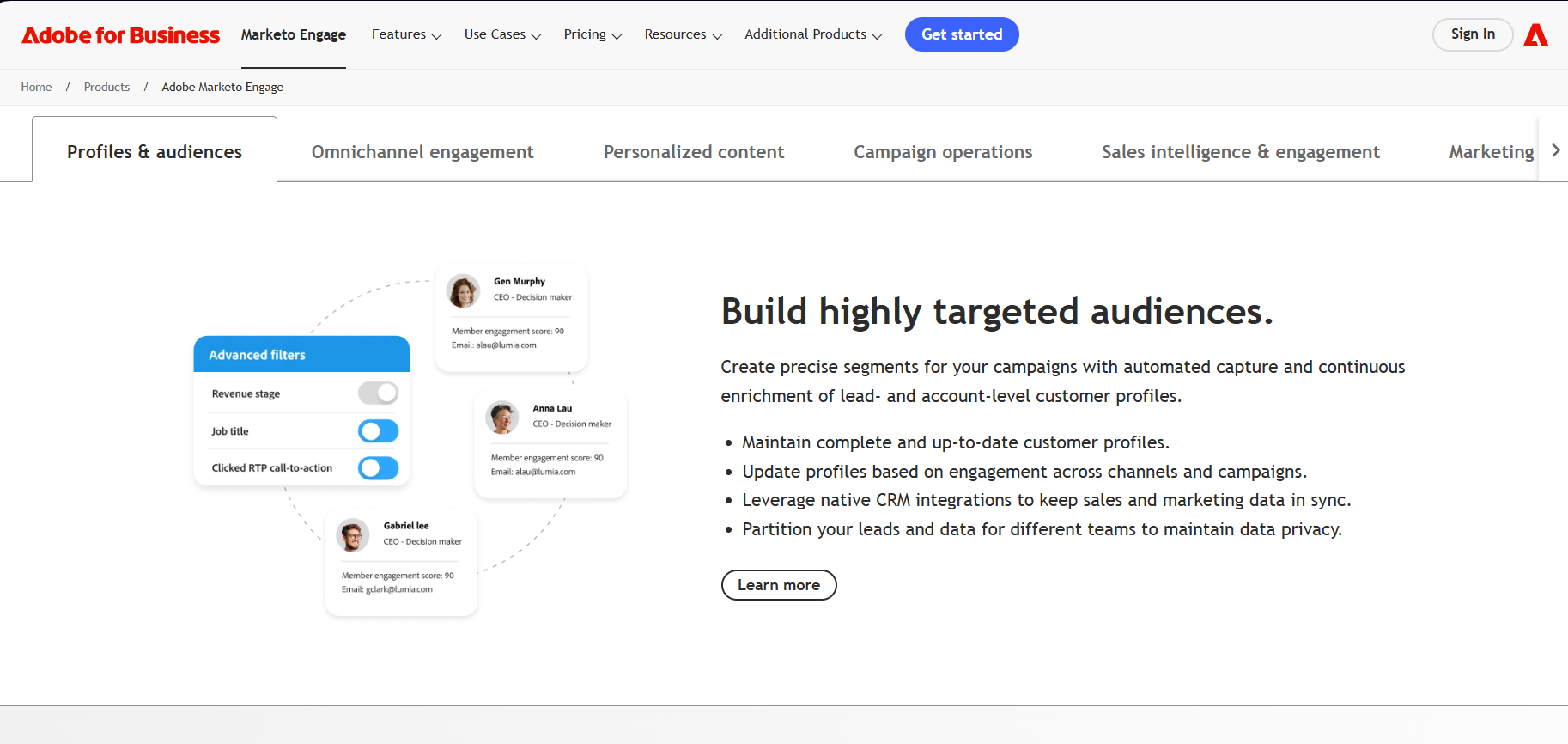Select the partially visible Marketing tab

pos(1492,152)
